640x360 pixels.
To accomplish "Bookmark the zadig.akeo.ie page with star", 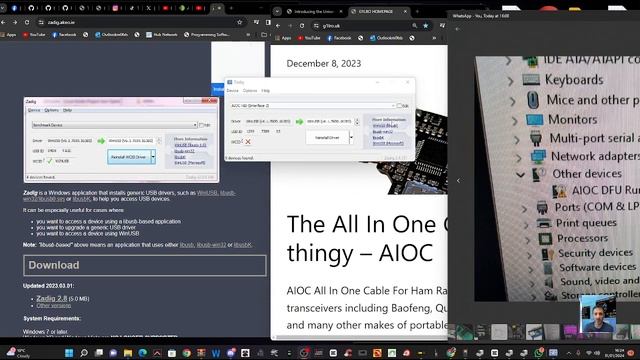I will pyautogui.click(x=240, y=22).
